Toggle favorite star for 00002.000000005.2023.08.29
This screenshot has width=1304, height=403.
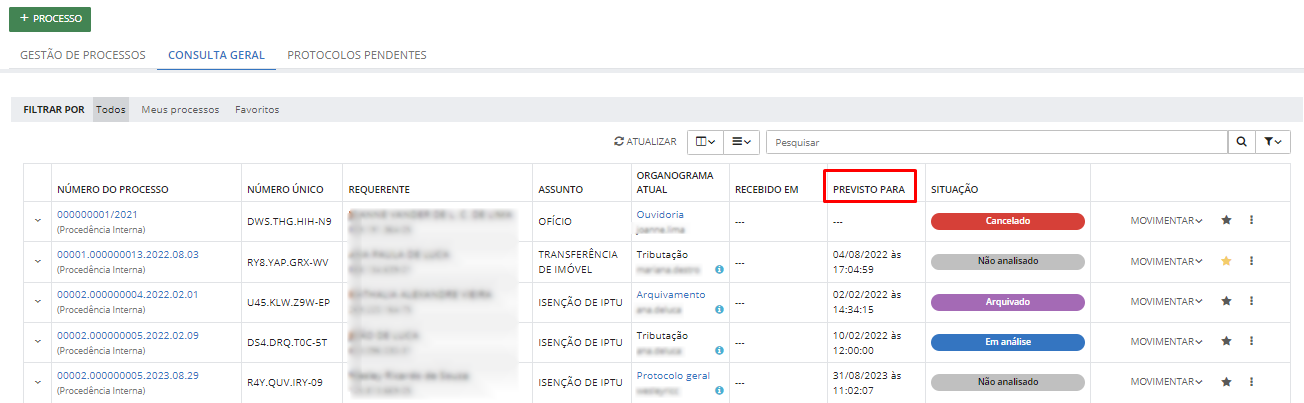pyautogui.click(x=1226, y=380)
